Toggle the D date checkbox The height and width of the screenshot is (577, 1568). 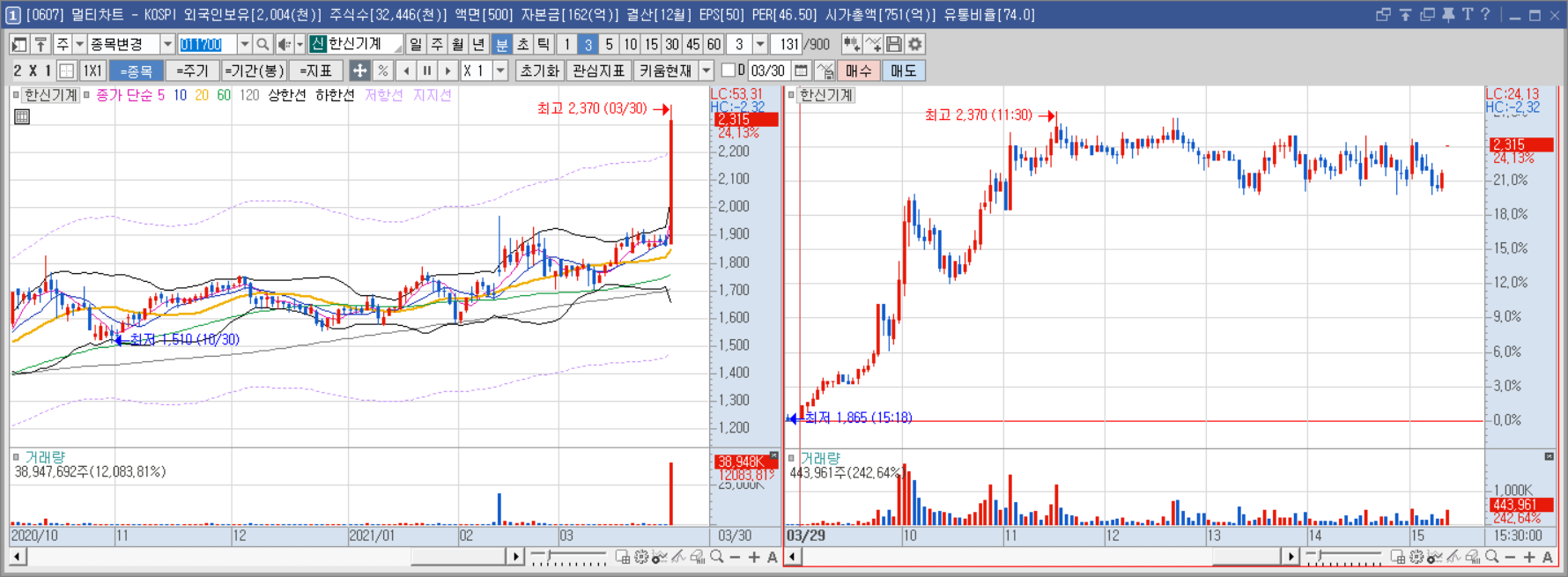[x=729, y=70]
